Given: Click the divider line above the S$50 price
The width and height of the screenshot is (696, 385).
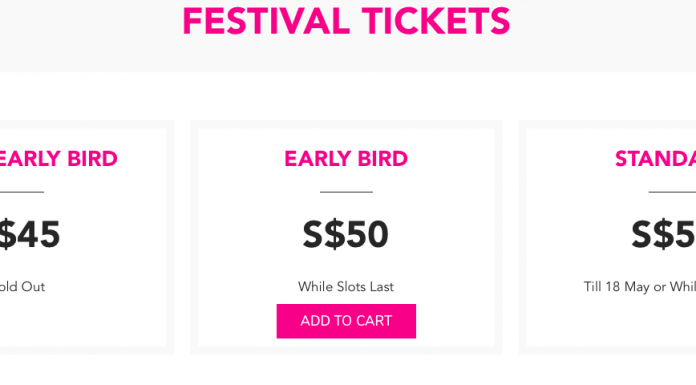Looking at the screenshot, I should point(346,192).
